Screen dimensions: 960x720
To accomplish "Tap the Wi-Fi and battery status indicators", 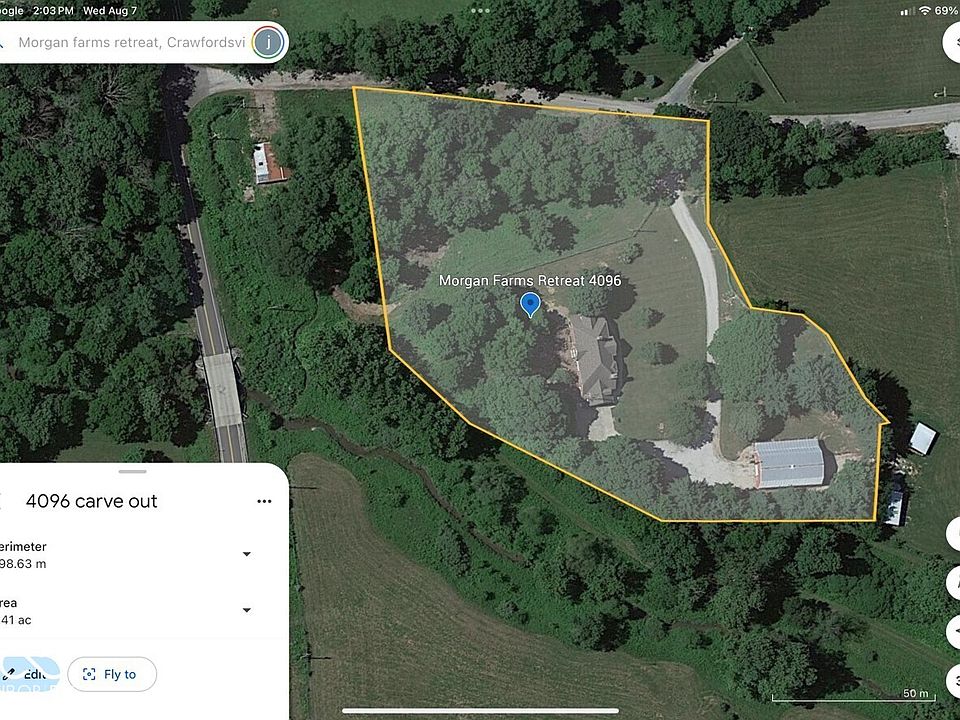I will pos(929,10).
